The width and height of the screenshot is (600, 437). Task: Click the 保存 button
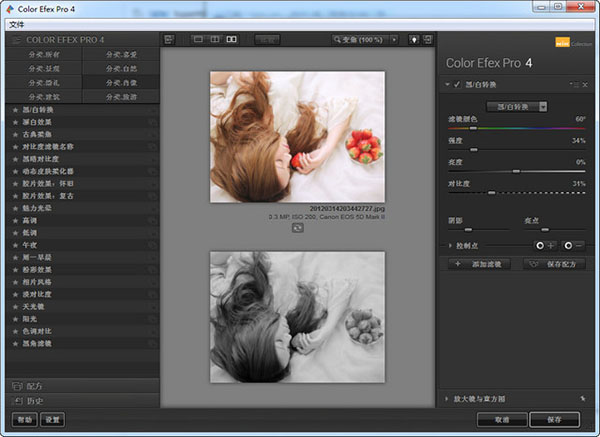click(x=554, y=419)
